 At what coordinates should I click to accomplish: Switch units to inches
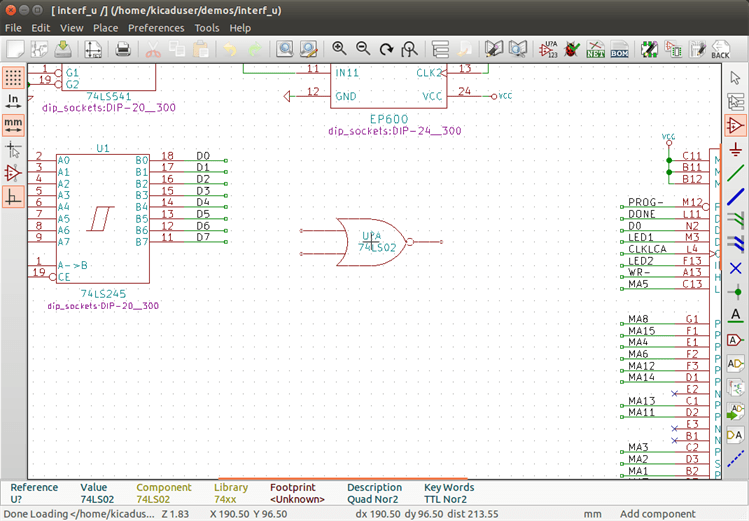pos(13,100)
